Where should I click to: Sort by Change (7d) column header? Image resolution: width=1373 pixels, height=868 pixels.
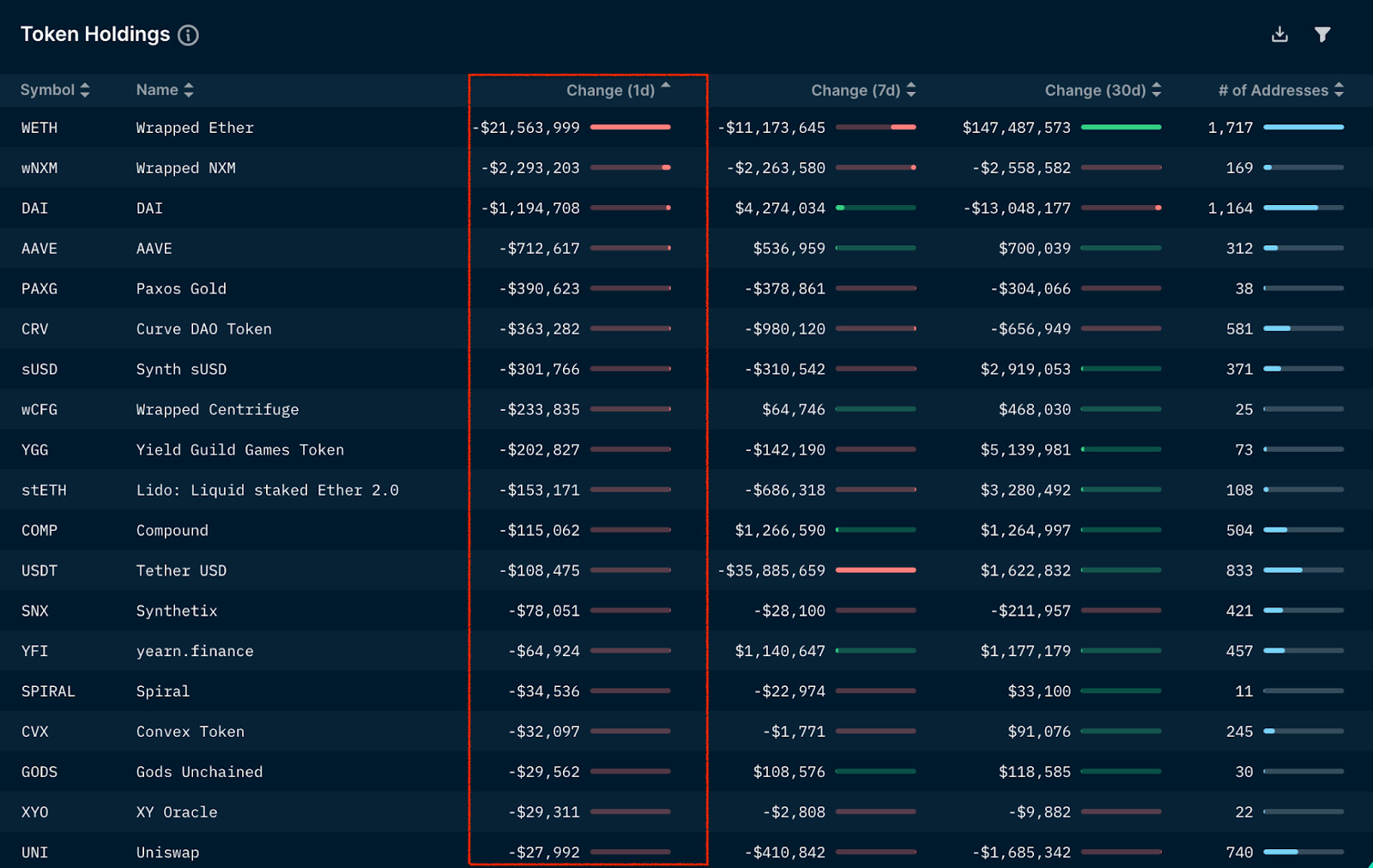[863, 90]
